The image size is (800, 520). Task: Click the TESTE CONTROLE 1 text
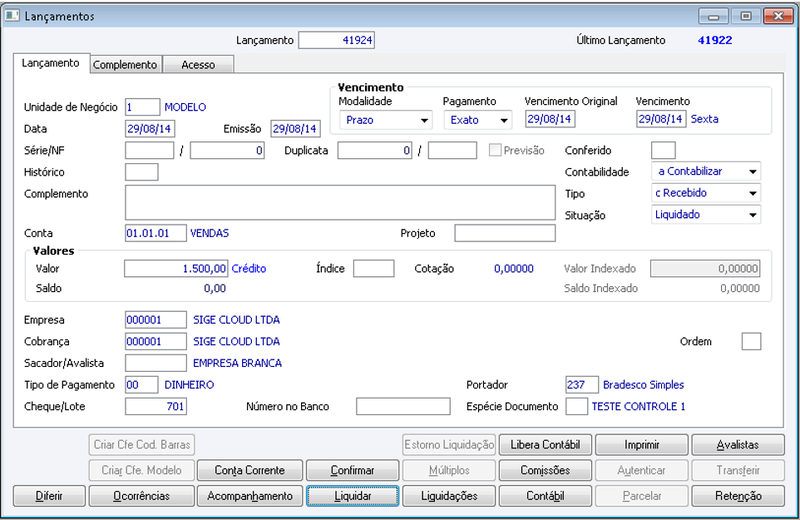tap(638, 407)
